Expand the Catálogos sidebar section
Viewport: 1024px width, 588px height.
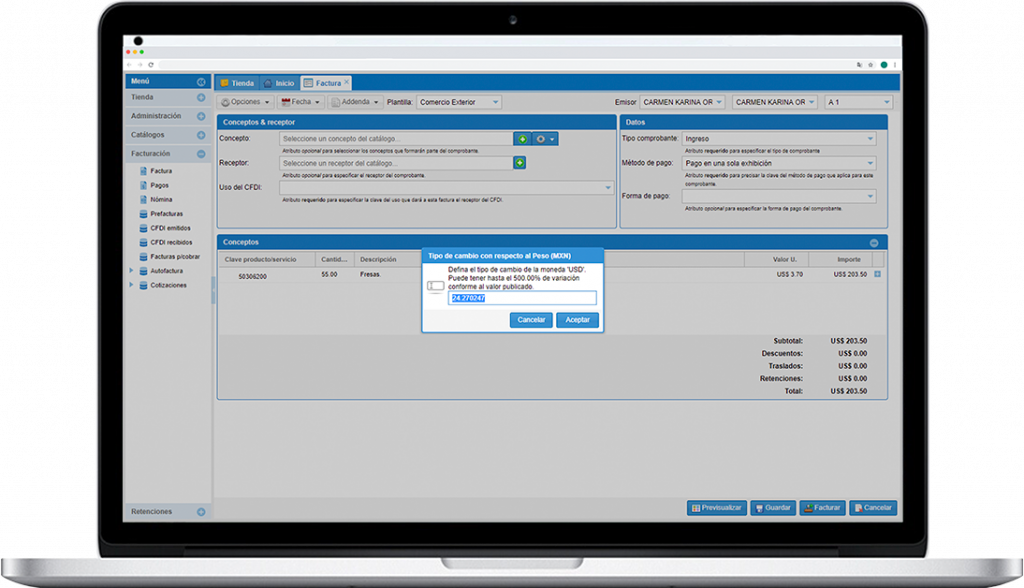pyautogui.click(x=201, y=135)
